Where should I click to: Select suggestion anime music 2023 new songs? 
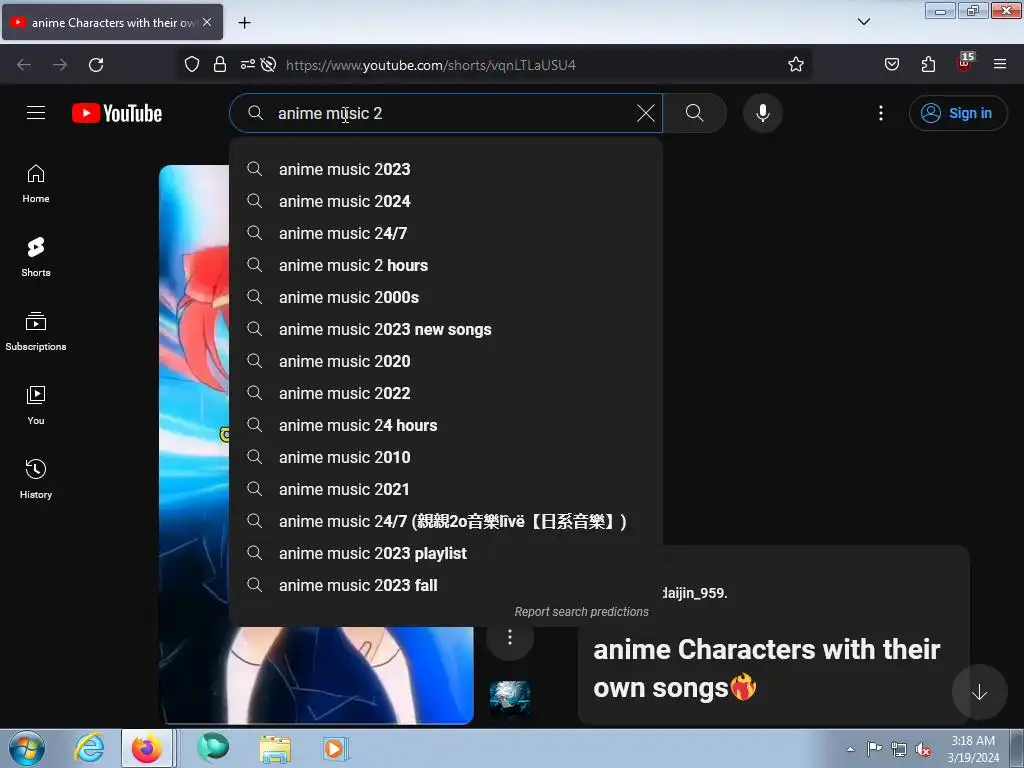tap(445, 329)
